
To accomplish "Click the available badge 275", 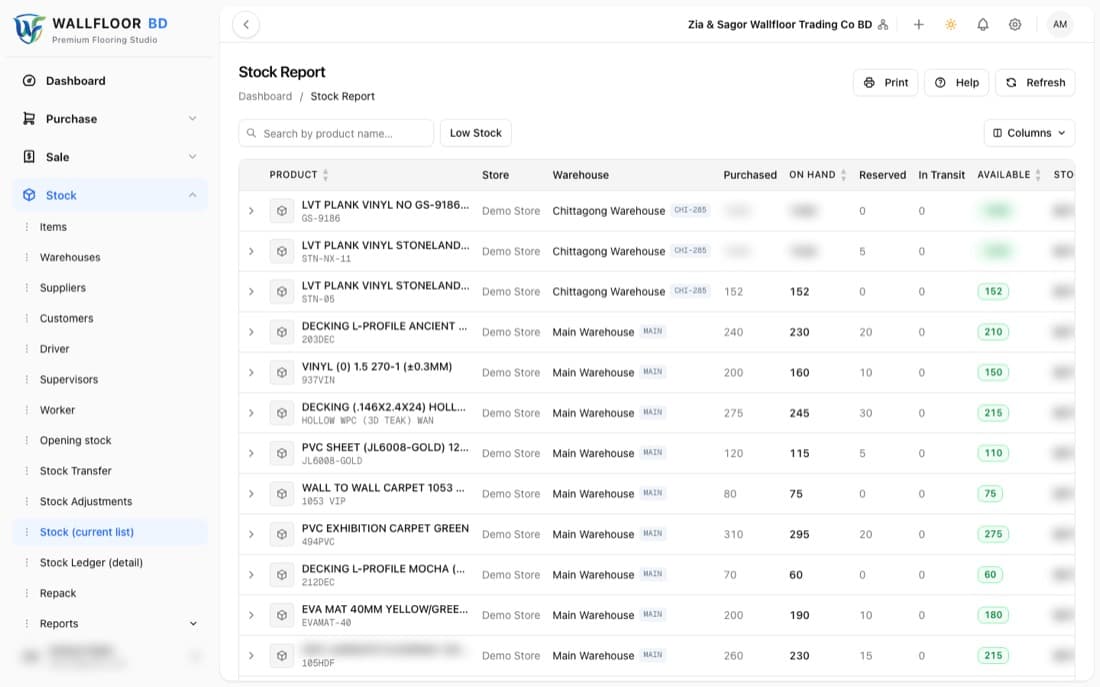I will pyautogui.click(x=993, y=534).
